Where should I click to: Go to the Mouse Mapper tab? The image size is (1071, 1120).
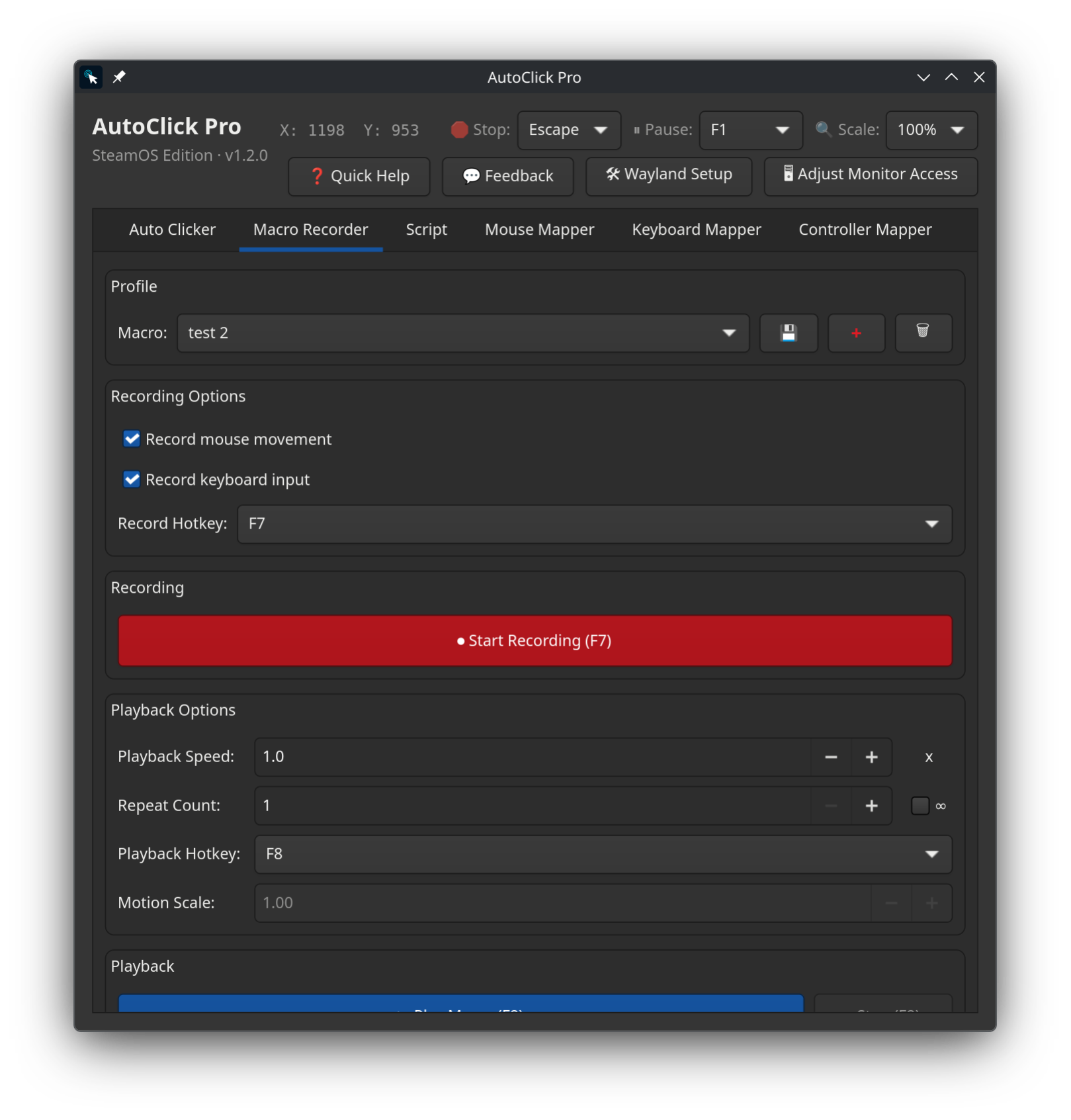(539, 230)
